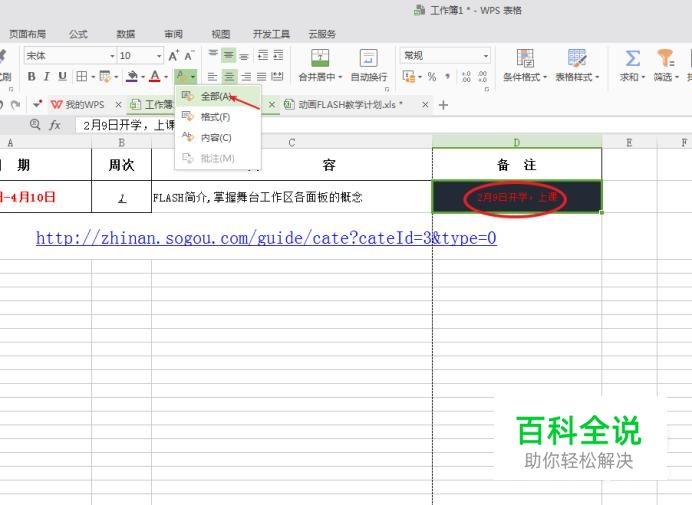This screenshot has height=505, width=692.
Task: Open the 视图 ribbon tab
Action: pos(221,34)
